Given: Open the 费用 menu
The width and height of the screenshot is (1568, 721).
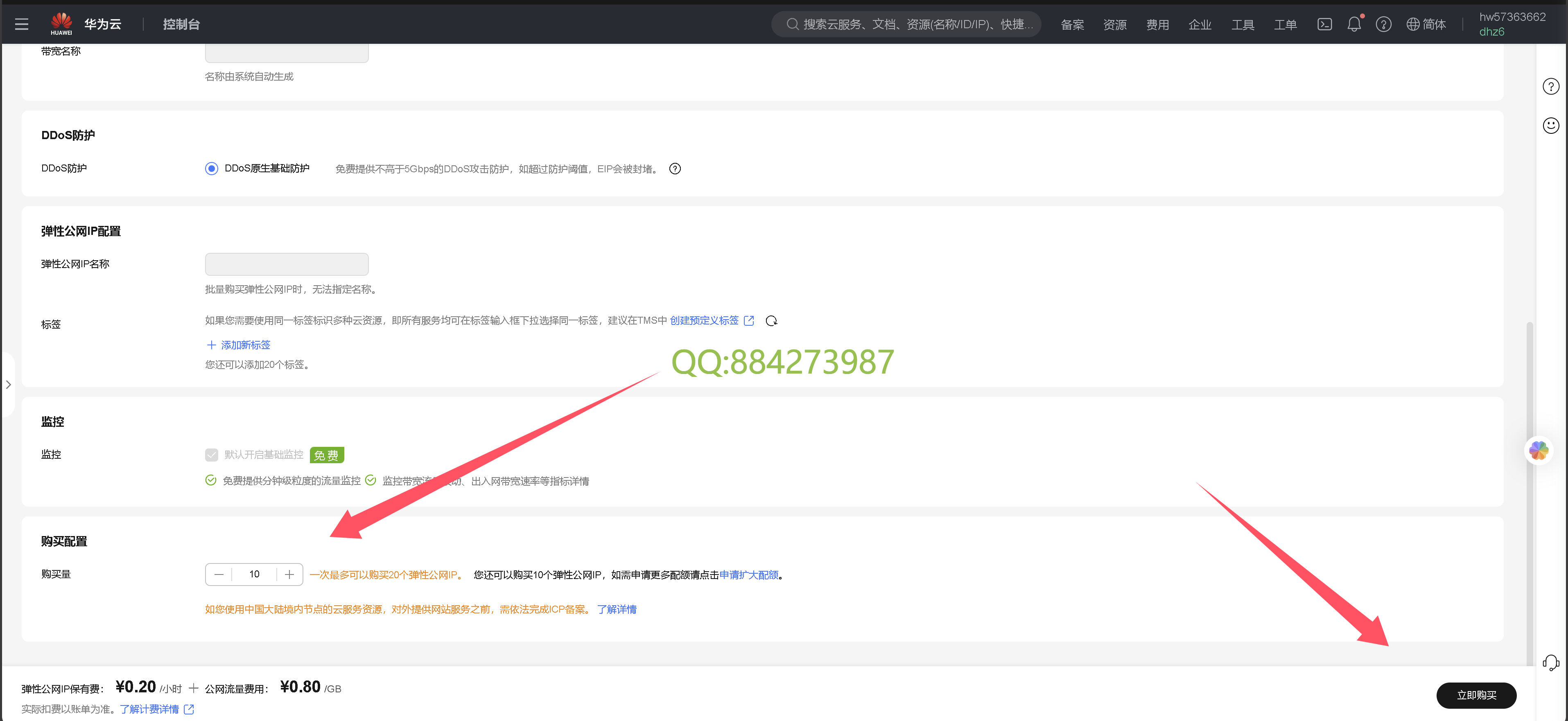Looking at the screenshot, I should coord(1157,24).
